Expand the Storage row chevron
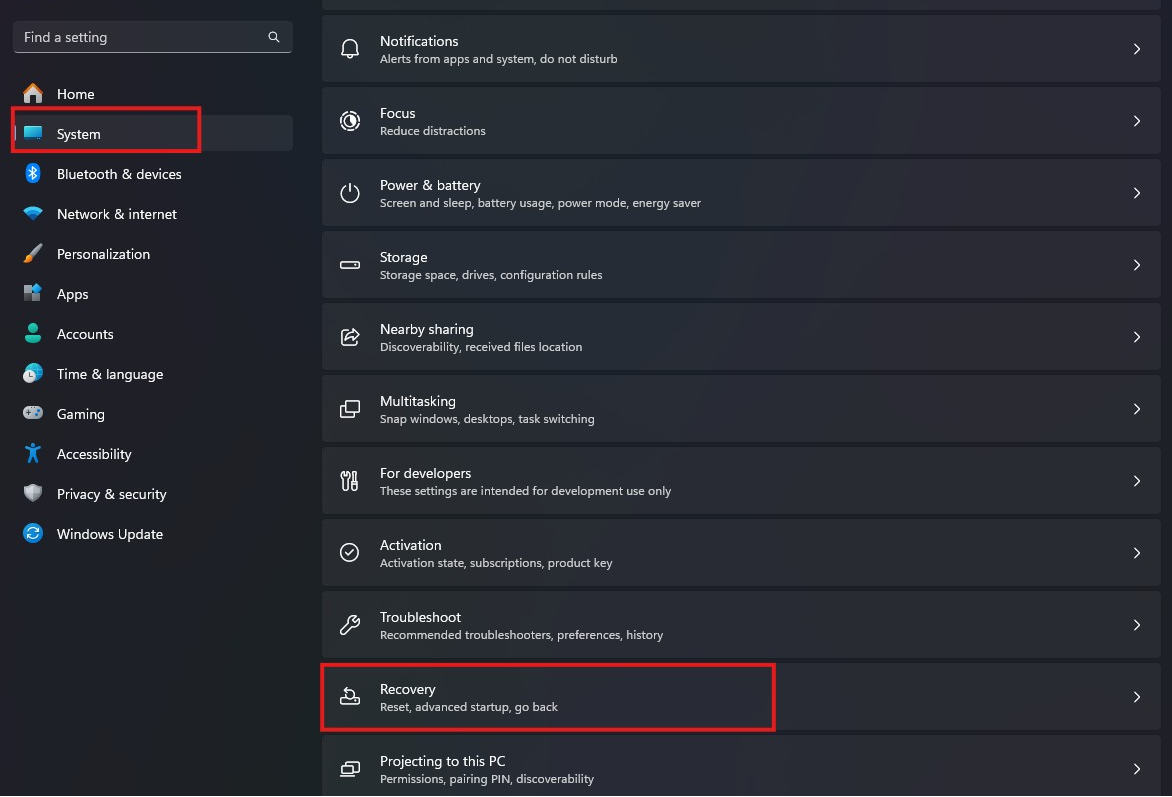 coord(1136,265)
